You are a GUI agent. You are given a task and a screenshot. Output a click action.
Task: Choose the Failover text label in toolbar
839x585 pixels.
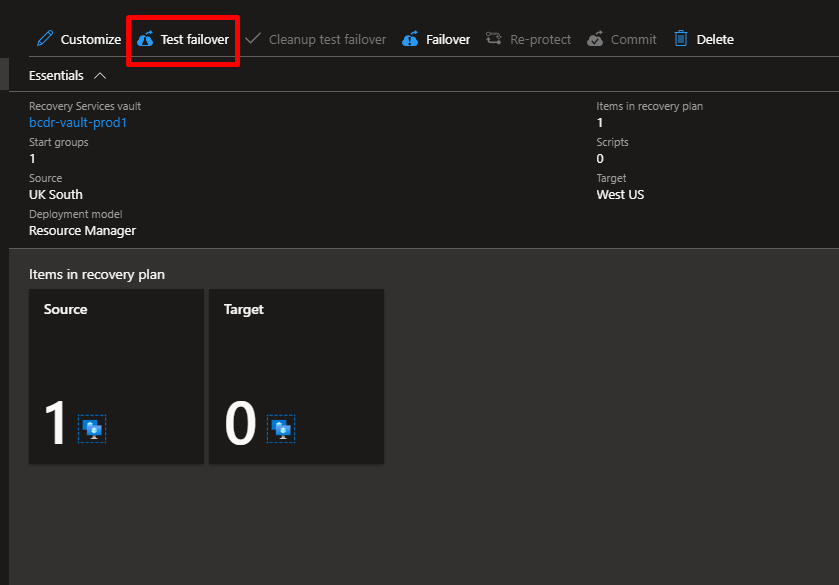click(x=448, y=40)
